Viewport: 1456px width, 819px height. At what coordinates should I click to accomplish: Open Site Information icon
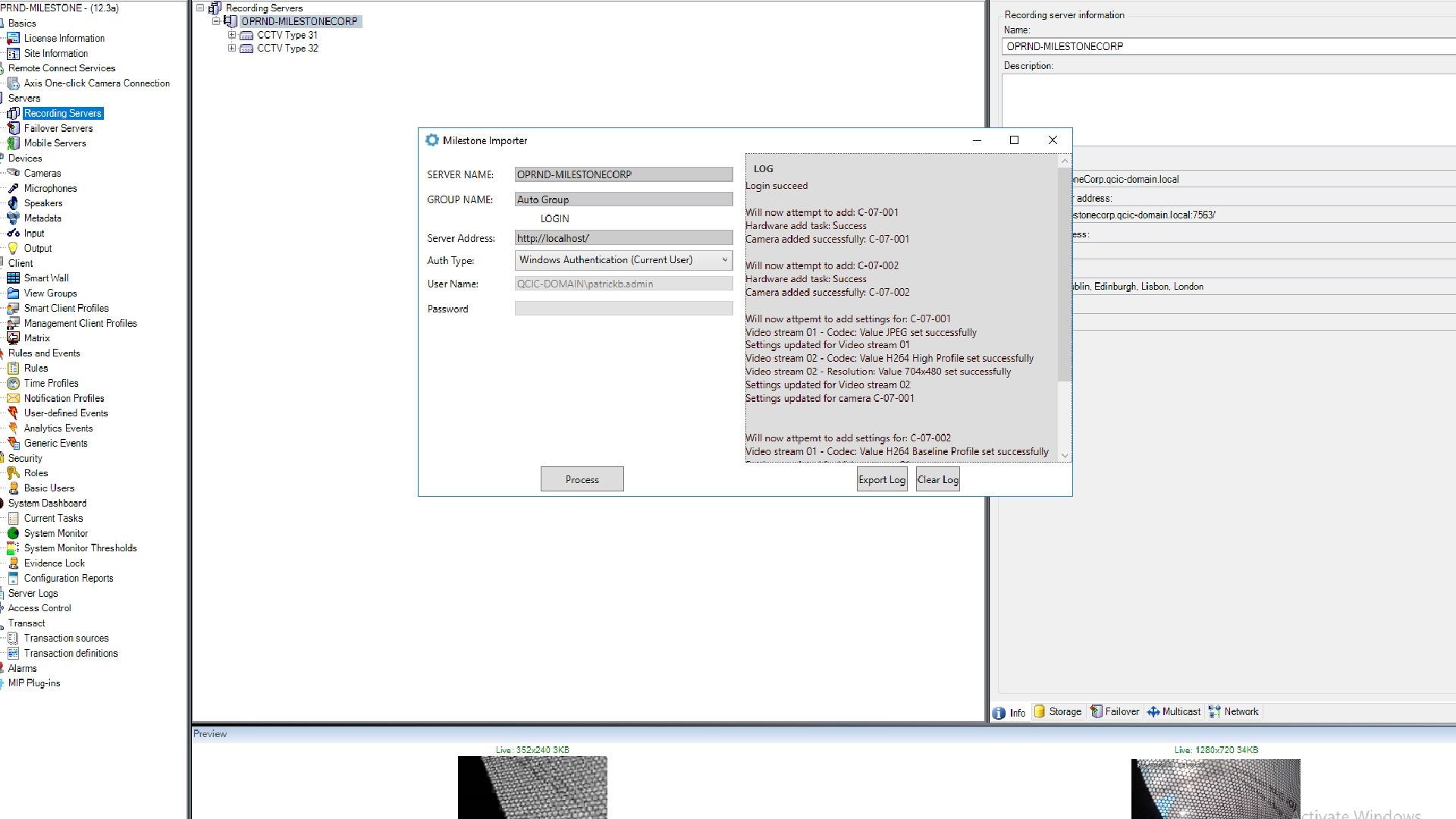[13, 53]
